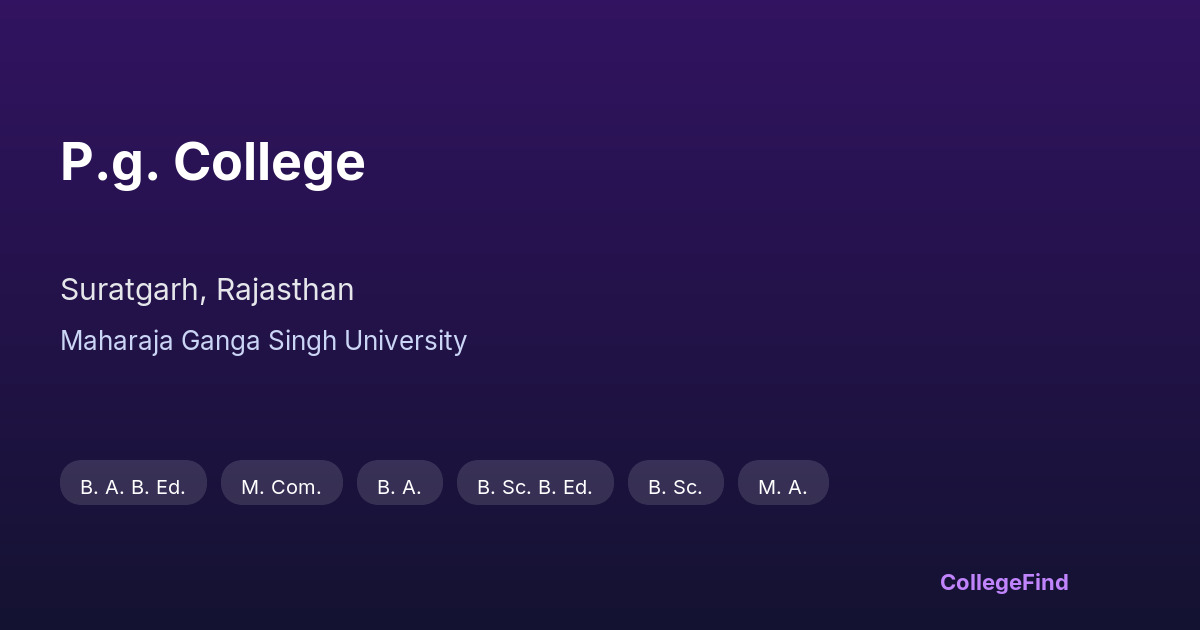The height and width of the screenshot is (630, 1200).
Task: Click the word University in the affiliation line
Action: point(405,341)
